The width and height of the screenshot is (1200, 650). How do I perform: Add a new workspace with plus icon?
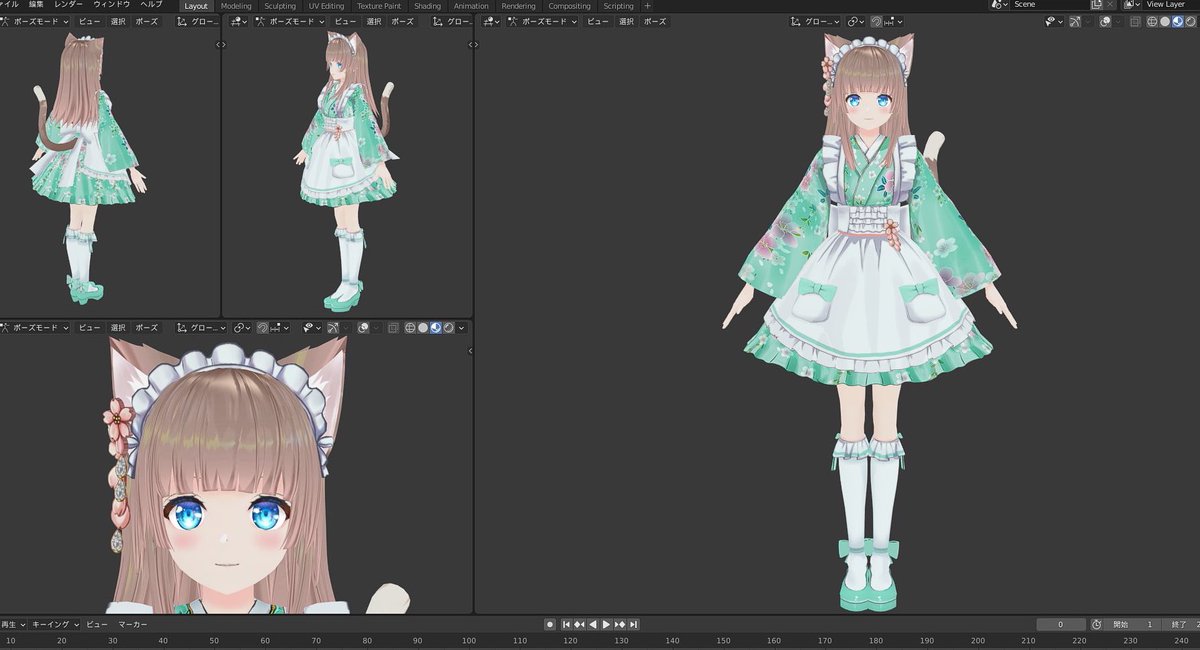click(x=647, y=6)
